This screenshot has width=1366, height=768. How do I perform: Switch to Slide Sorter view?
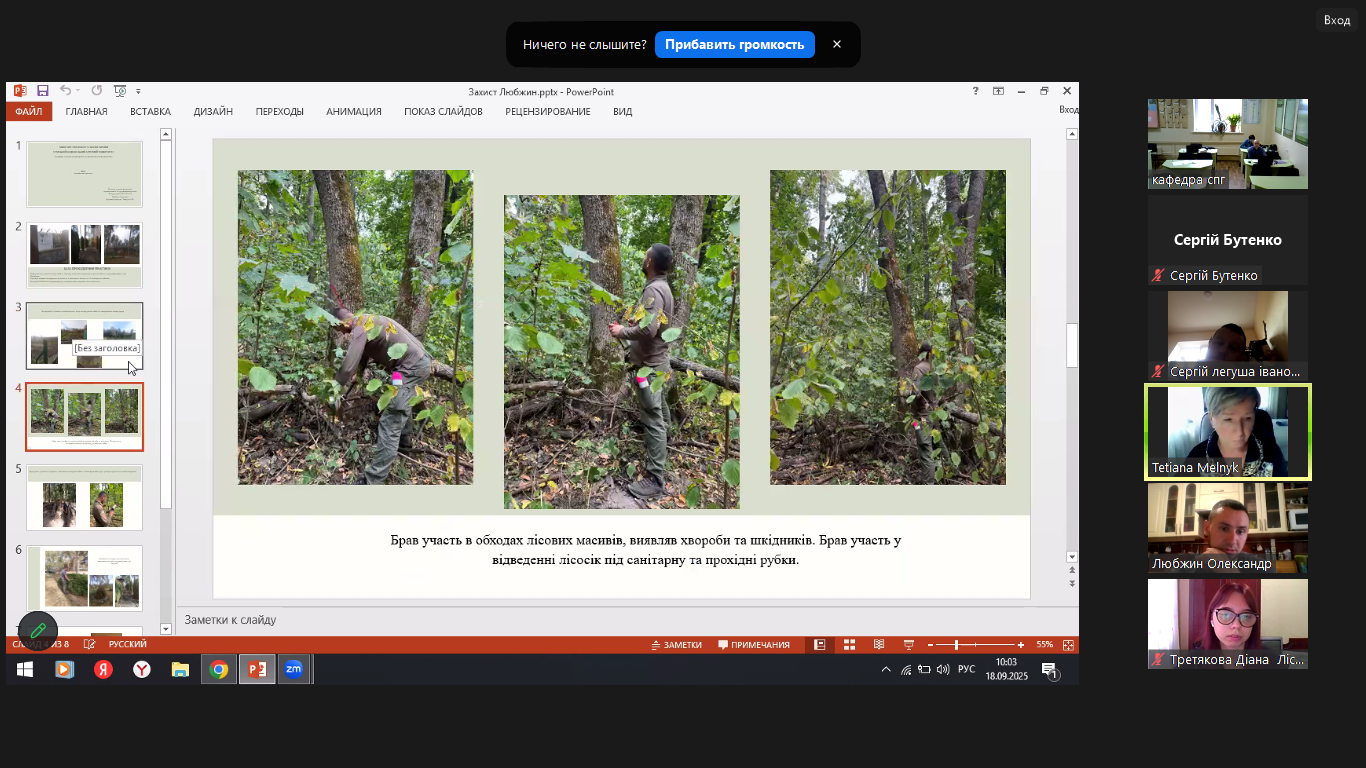pyautogui.click(x=849, y=645)
